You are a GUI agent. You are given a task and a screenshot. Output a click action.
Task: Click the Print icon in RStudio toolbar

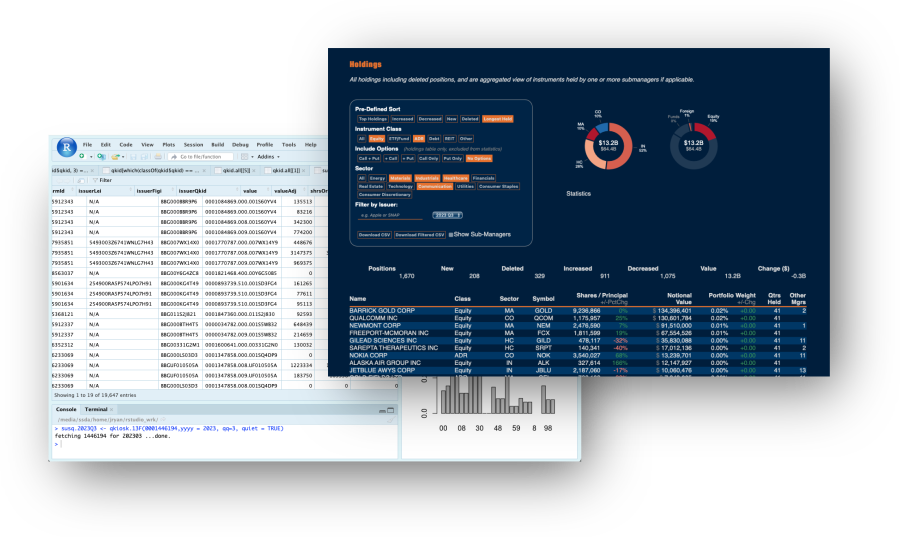[x=158, y=157]
